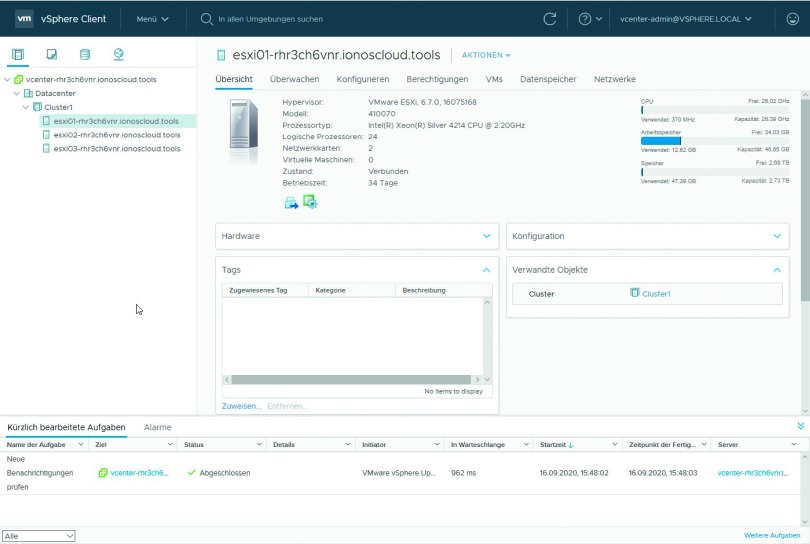Click vCenter icon in task Ziel column
The image size is (810, 544).
(x=103, y=473)
